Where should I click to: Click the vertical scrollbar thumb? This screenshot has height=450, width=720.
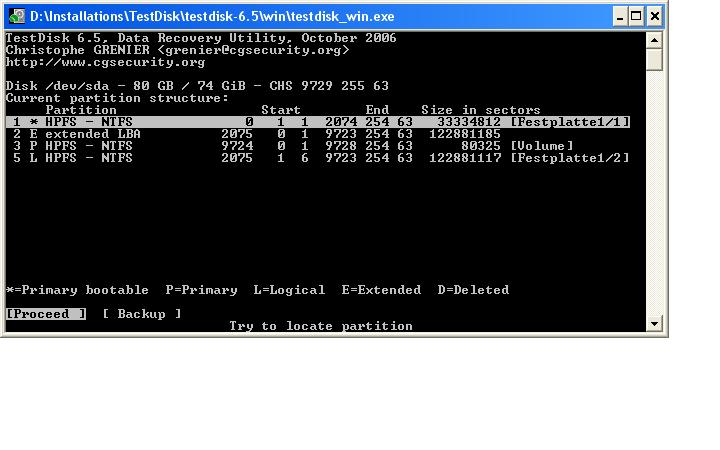654,60
